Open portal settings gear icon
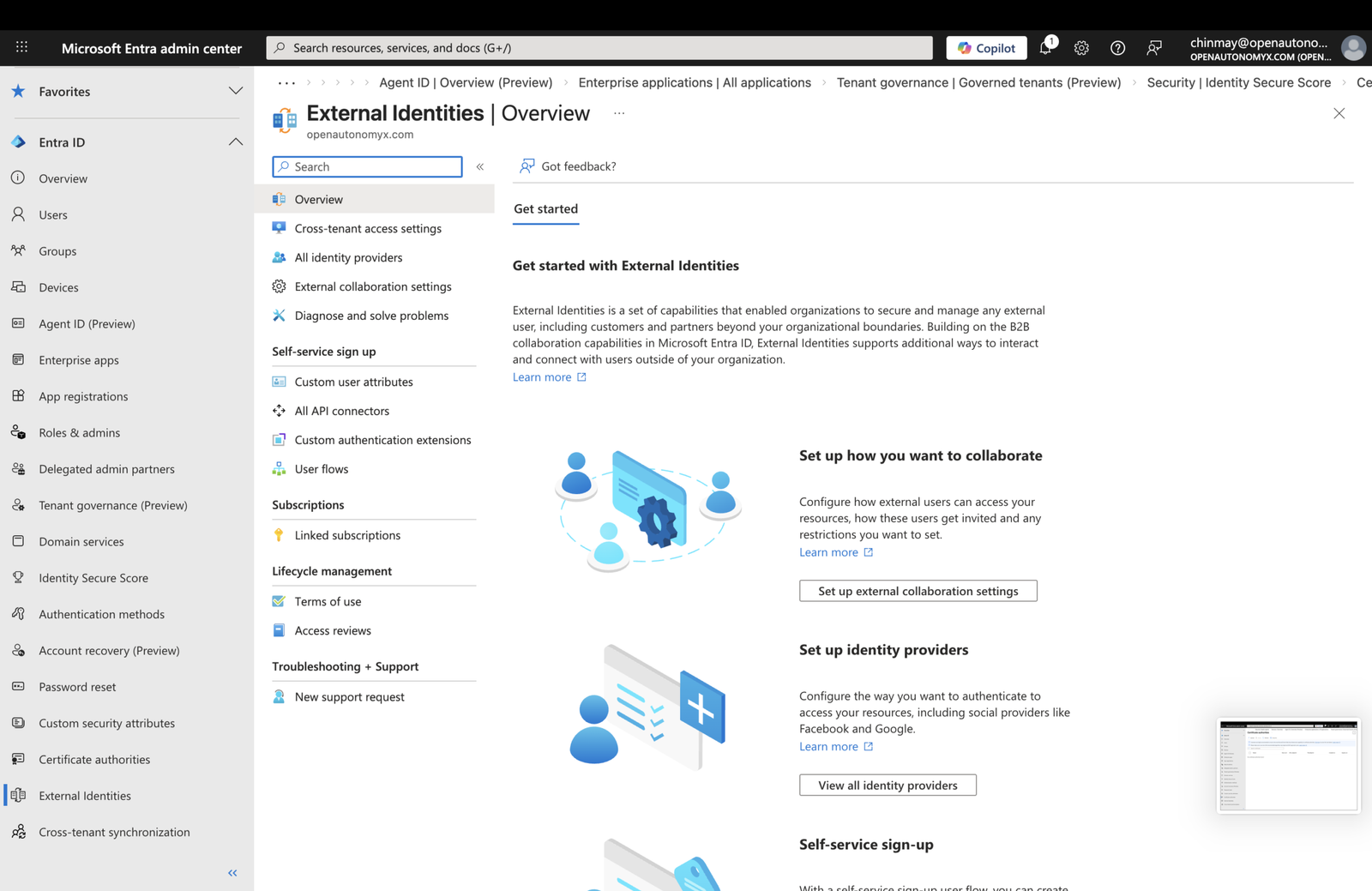 1081,48
